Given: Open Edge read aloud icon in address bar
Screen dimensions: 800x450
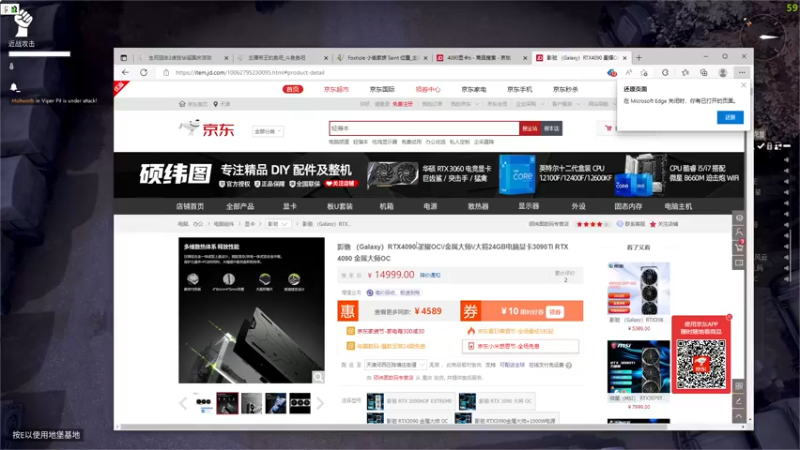Looking at the screenshot, I should (629, 72).
